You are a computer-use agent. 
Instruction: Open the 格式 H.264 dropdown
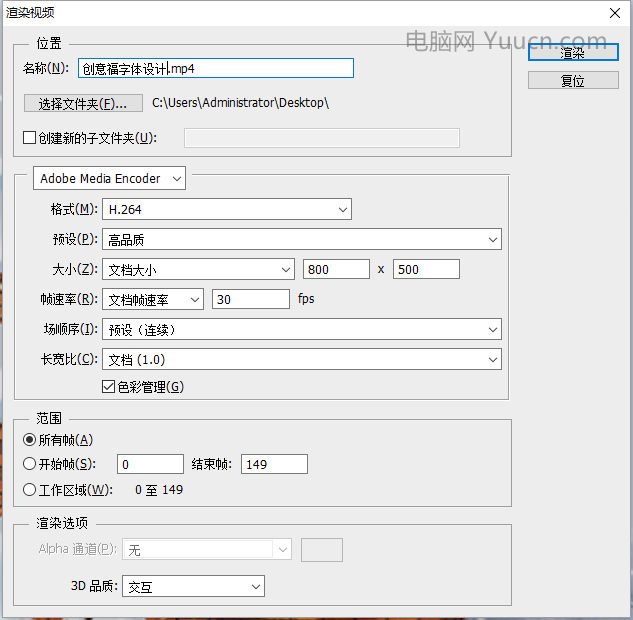[227, 209]
